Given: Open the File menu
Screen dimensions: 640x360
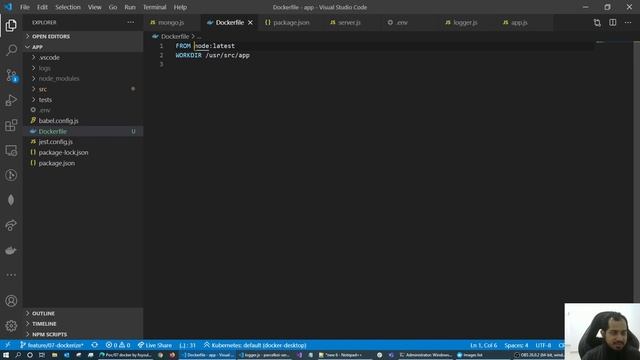Looking at the screenshot, I should click(25, 7).
